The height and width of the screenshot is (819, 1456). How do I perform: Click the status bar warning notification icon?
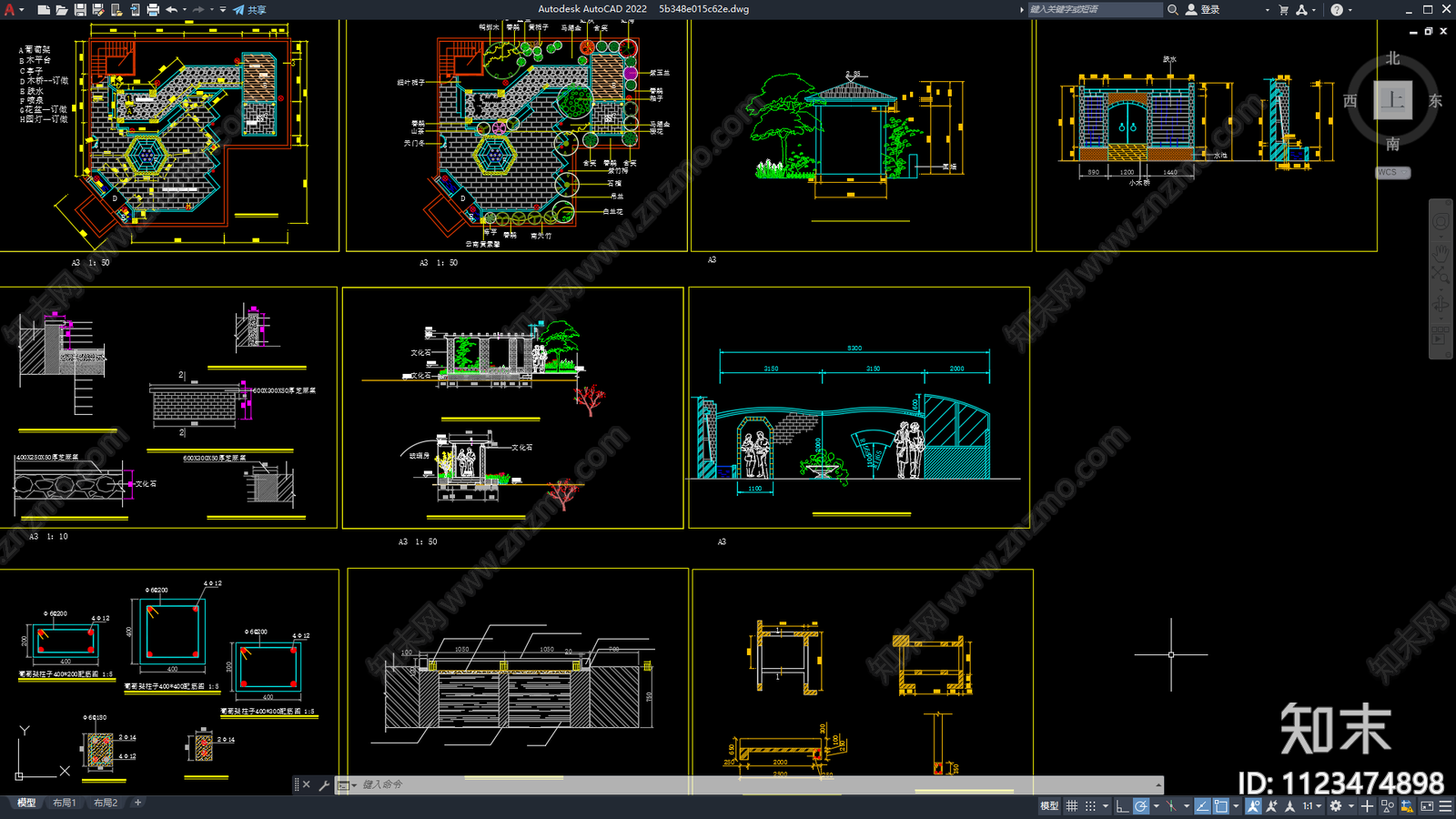click(1407, 806)
